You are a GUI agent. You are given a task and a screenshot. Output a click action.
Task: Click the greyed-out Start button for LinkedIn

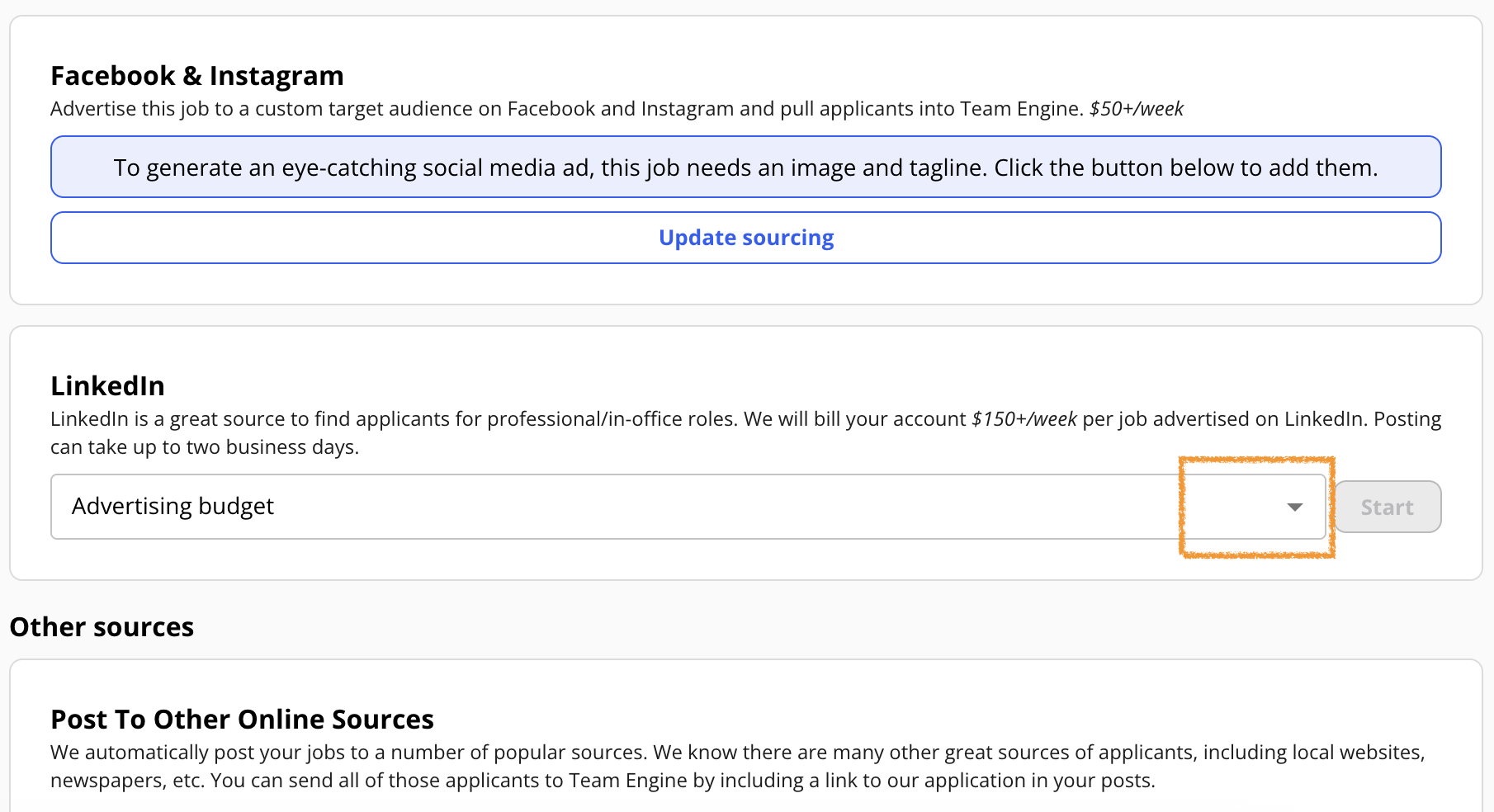point(1388,507)
